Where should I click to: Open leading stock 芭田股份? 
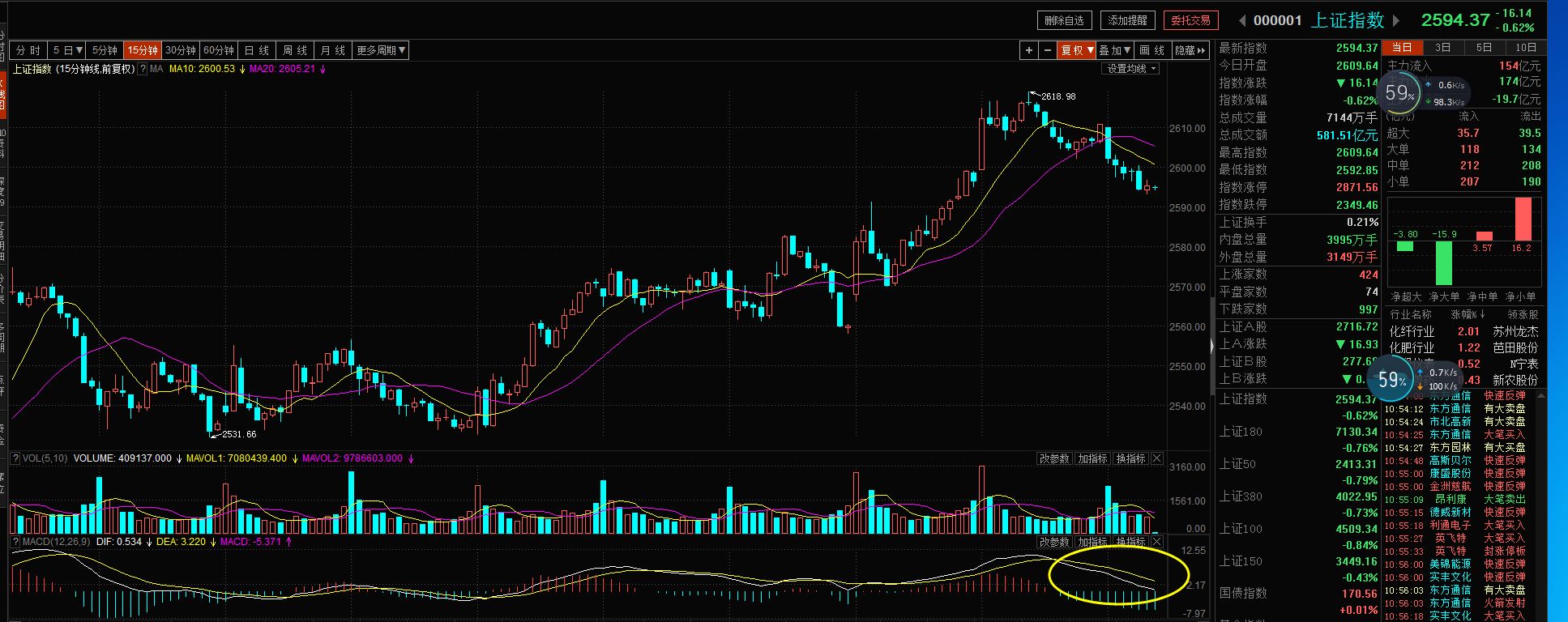(x=1515, y=347)
